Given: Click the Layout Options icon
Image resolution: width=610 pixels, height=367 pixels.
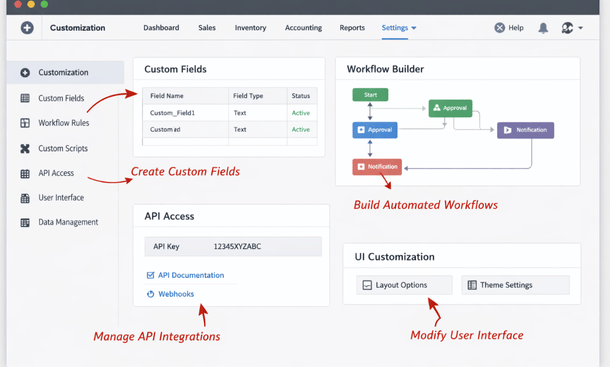Looking at the screenshot, I should pyautogui.click(x=367, y=285).
